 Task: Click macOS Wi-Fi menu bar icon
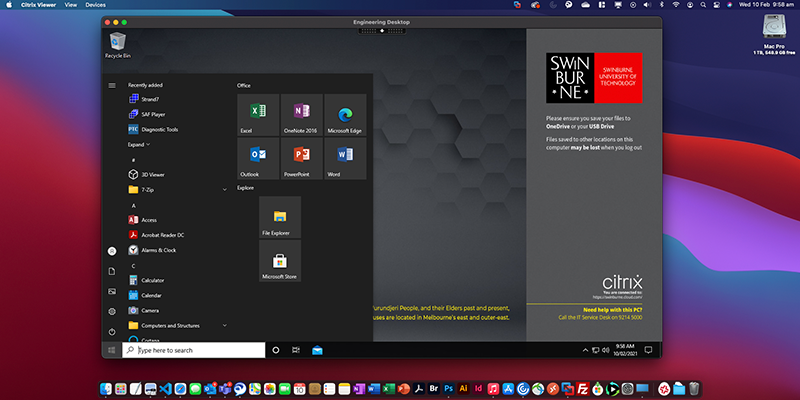click(676, 5)
